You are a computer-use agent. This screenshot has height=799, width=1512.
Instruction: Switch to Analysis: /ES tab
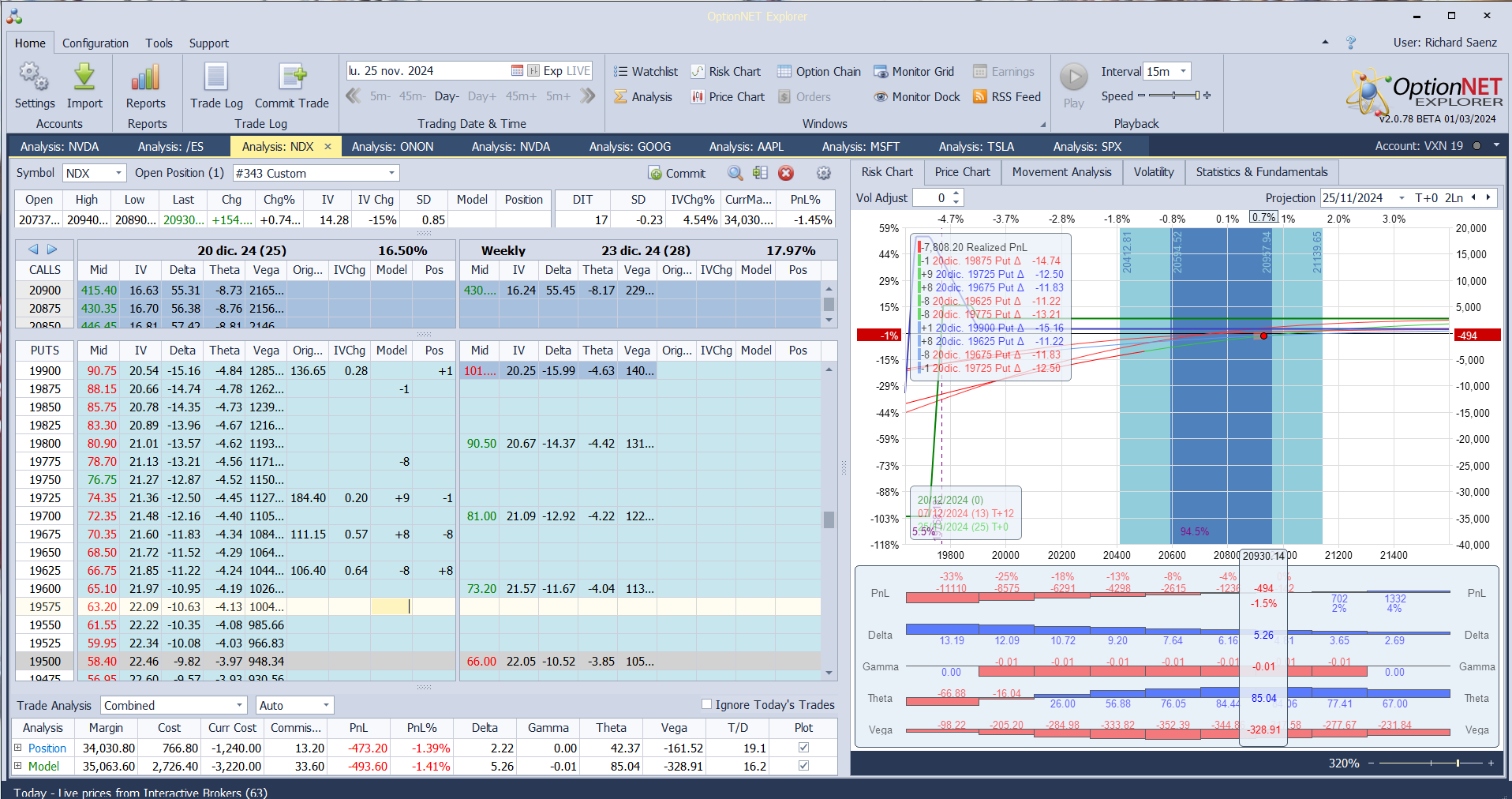170,146
